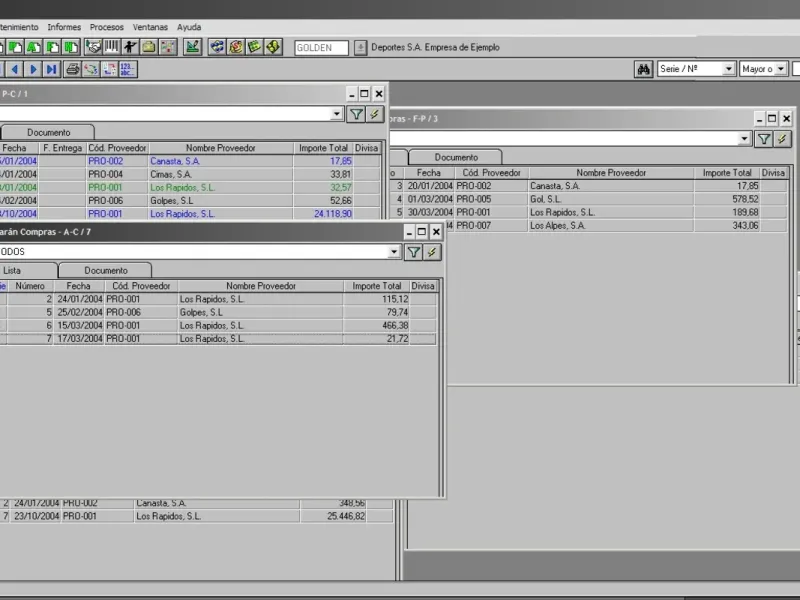
Task: Click the printer icon in toolbar
Action: click(72, 69)
